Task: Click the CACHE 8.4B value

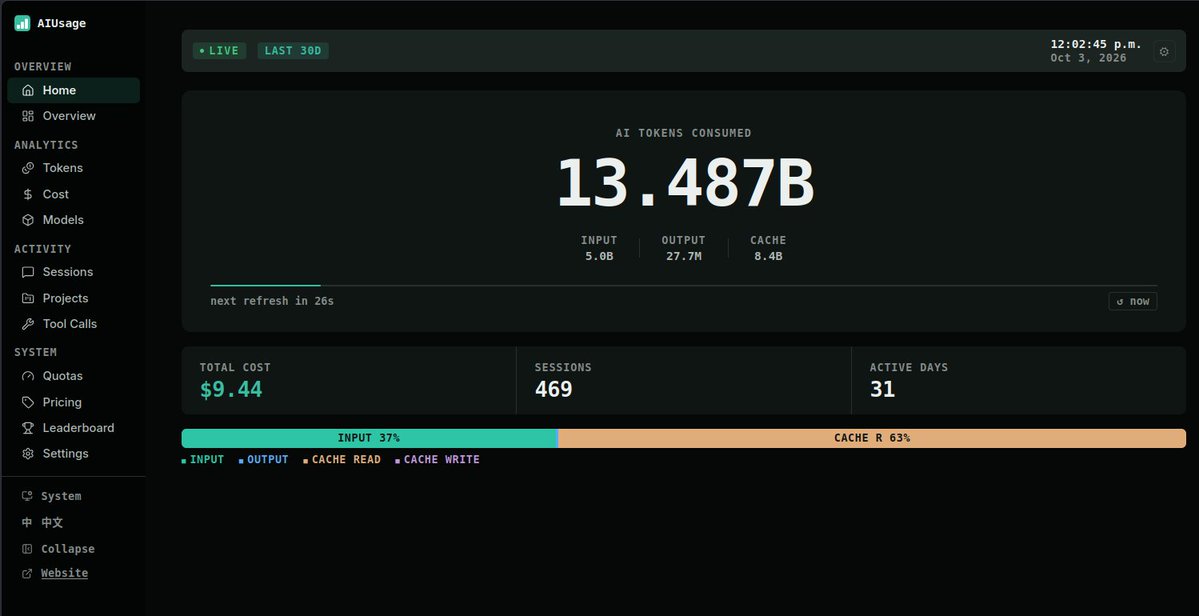Action: (768, 256)
